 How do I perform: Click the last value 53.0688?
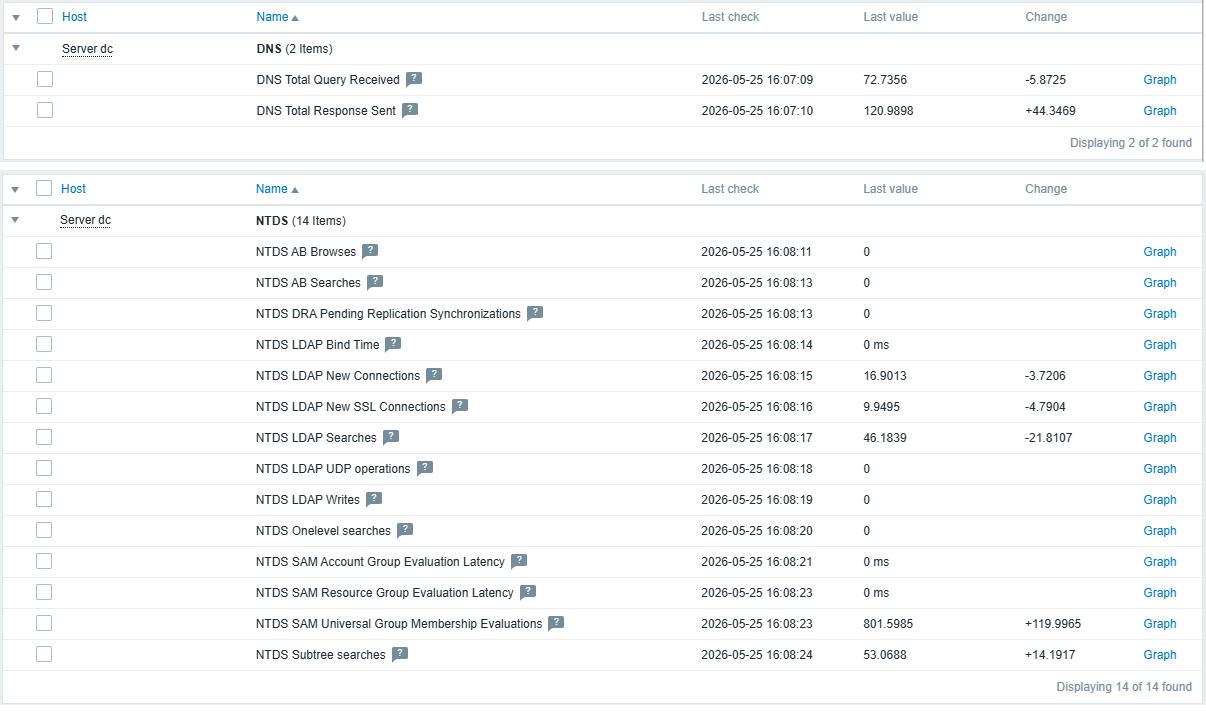[885, 655]
